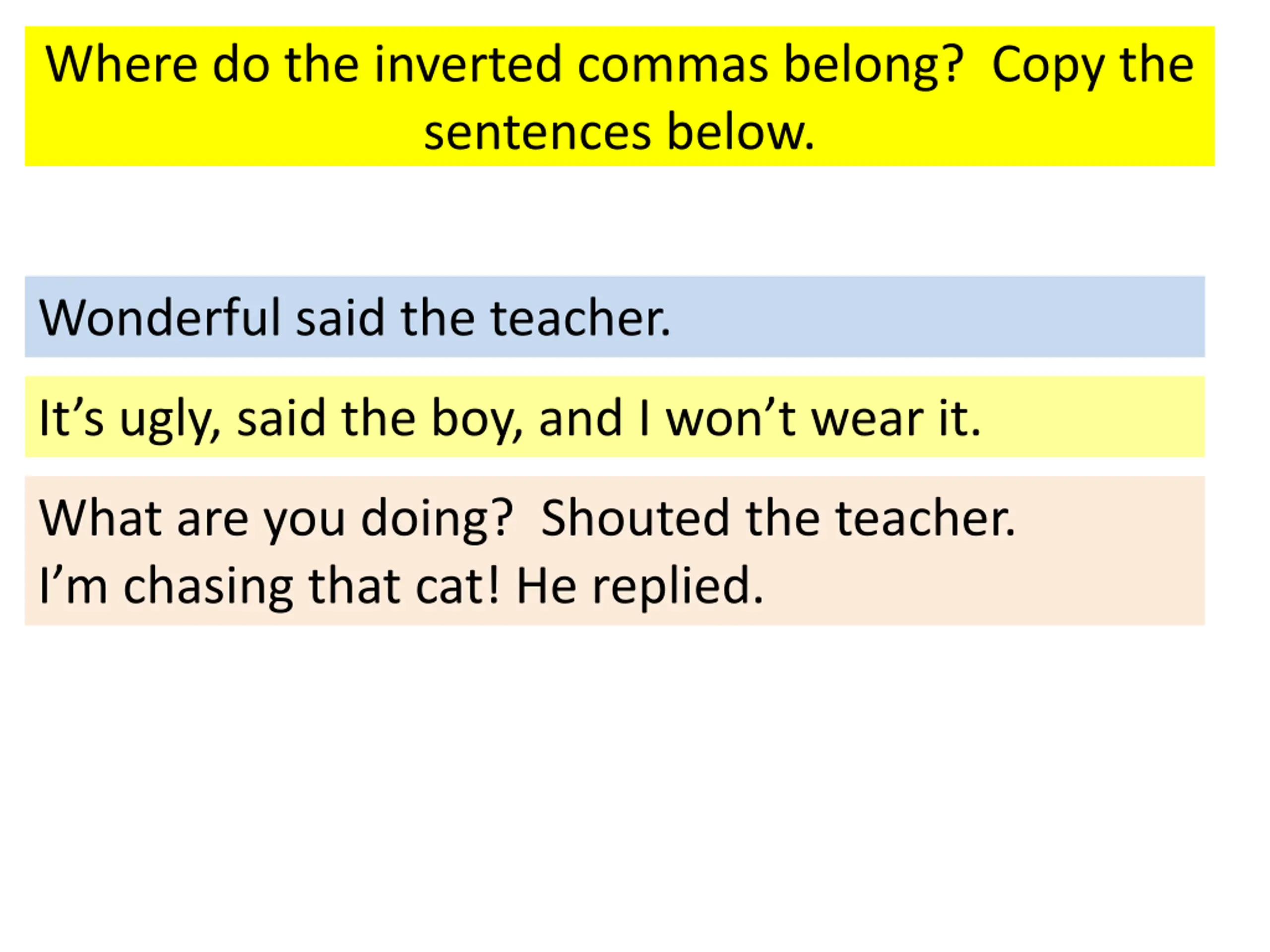Click 'Shouted the teacher' text
The image size is (1270, 952).
pyautogui.click(x=778, y=518)
